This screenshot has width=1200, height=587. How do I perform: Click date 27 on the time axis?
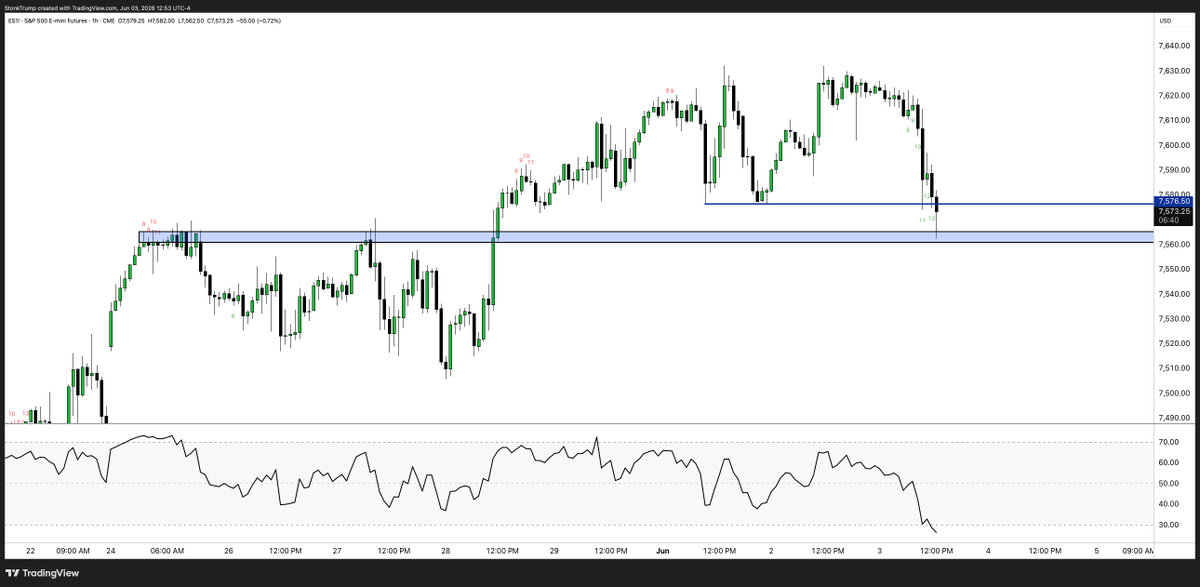tap(338, 551)
